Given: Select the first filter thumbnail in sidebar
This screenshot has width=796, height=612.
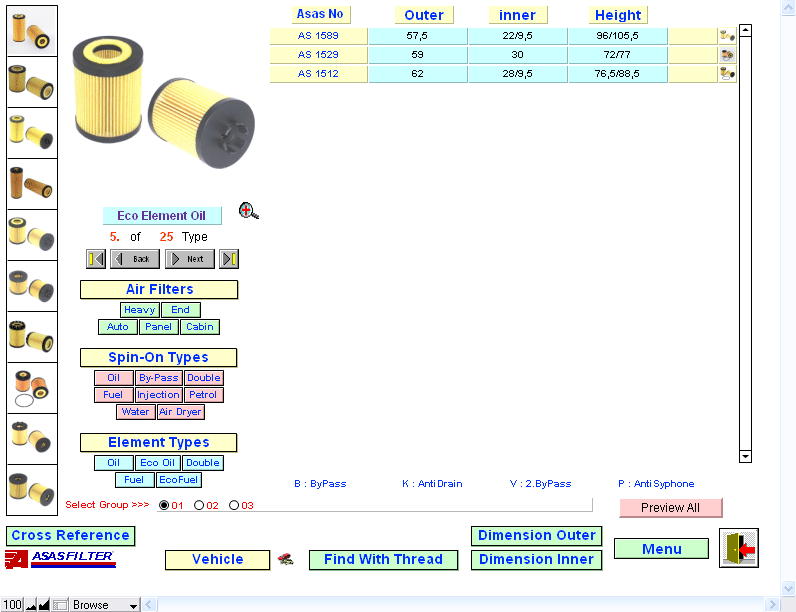Looking at the screenshot, I should 32,30.
